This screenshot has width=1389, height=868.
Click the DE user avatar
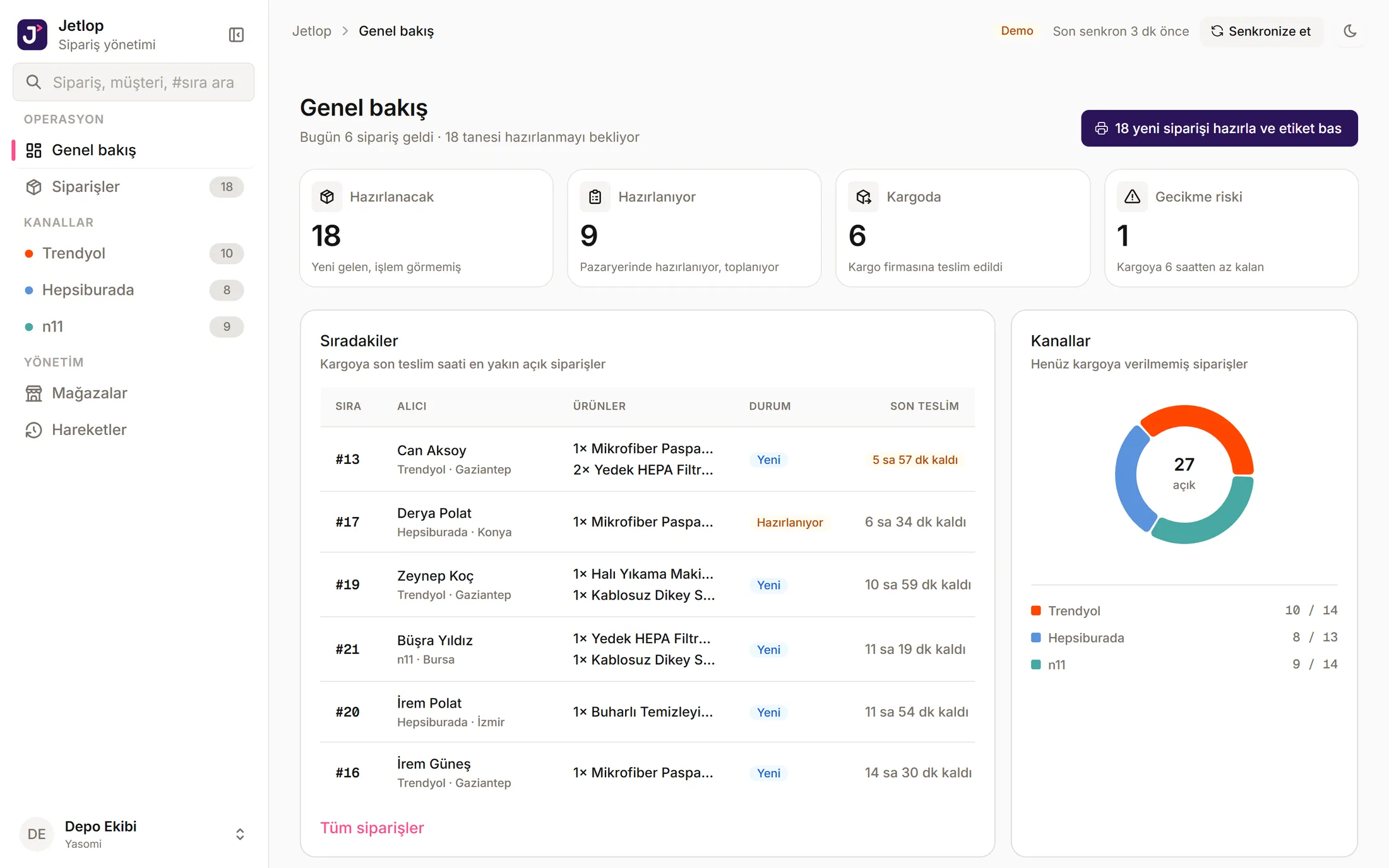pos(37,834)
